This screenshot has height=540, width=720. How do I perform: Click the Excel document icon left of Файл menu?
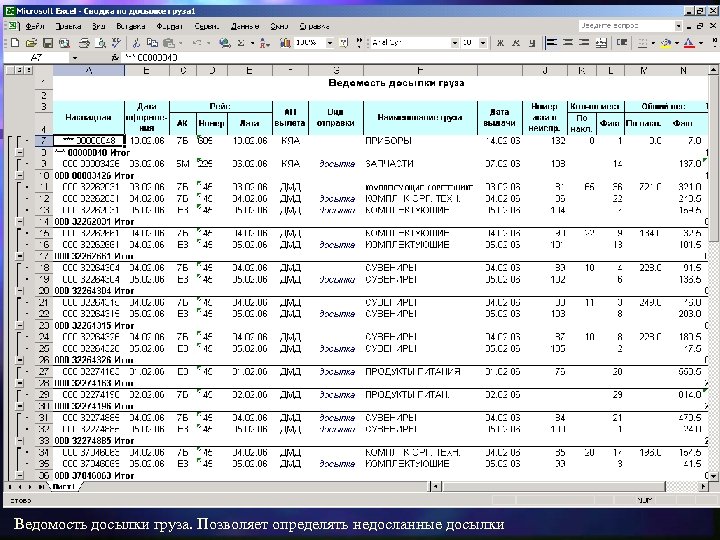[x=13, y=26]
